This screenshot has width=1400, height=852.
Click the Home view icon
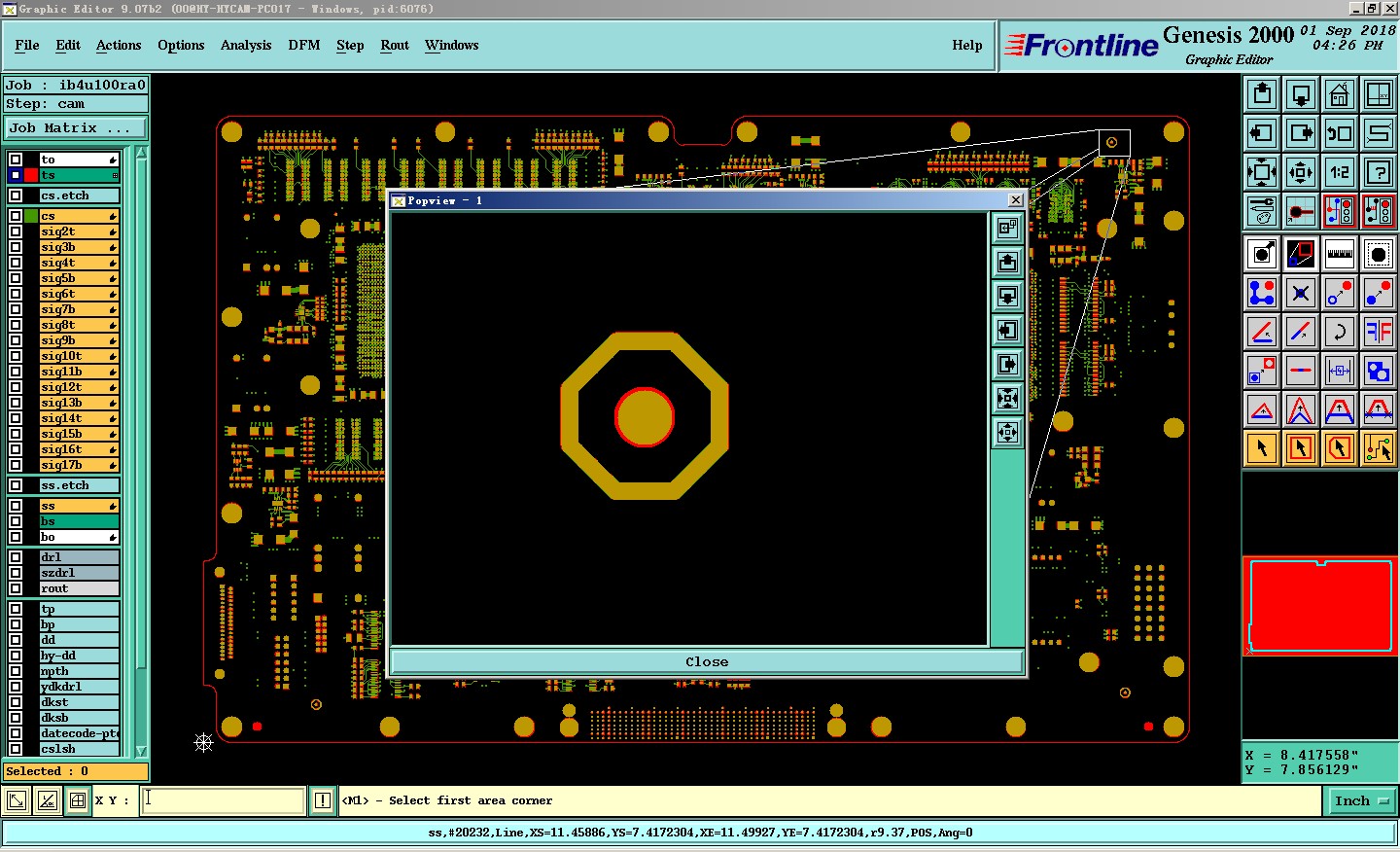click(1340, 94)
